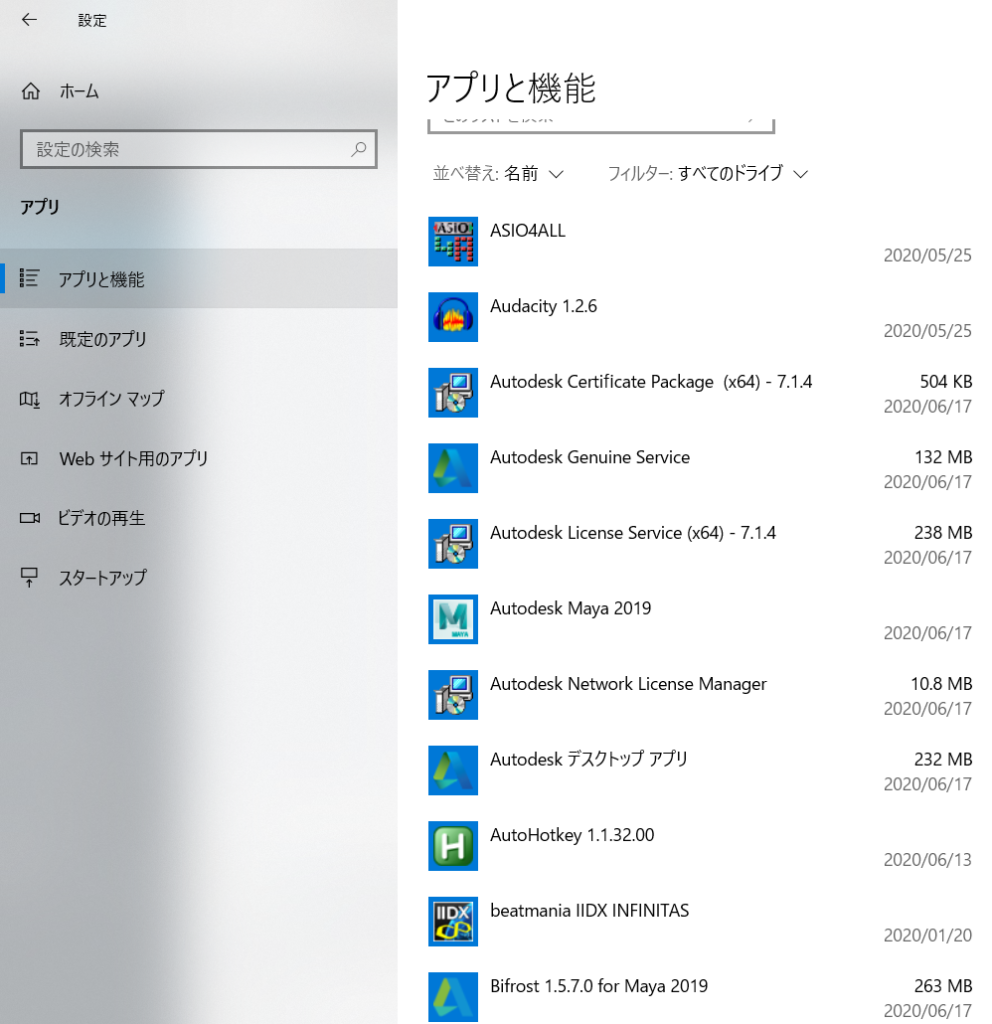Click the Bifrost for Maya 2019 icon

(453, 997)
